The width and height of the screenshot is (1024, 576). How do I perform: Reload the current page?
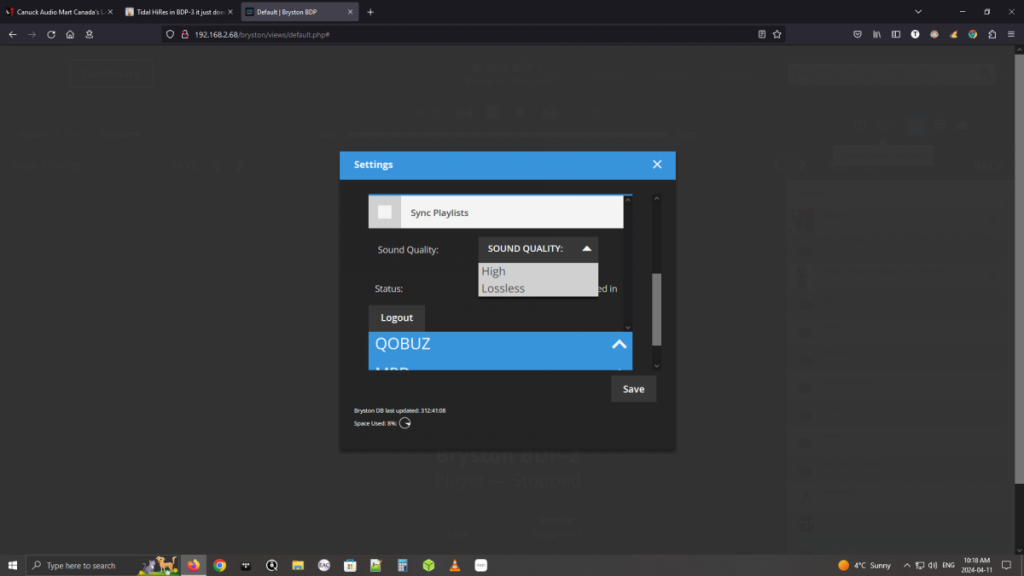(x=51, y=35)
